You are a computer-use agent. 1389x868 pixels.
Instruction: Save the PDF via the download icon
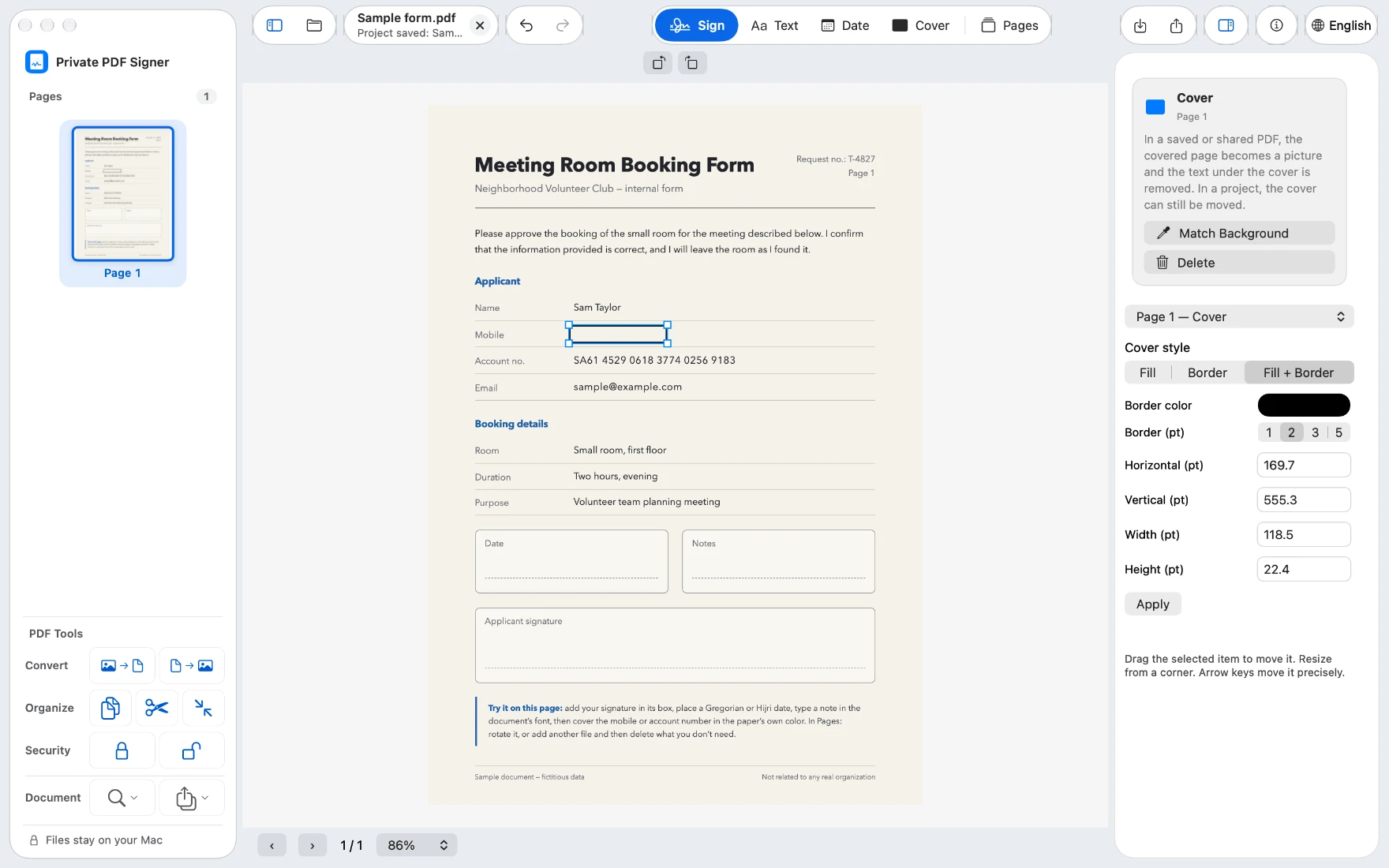pos(1140,25)
